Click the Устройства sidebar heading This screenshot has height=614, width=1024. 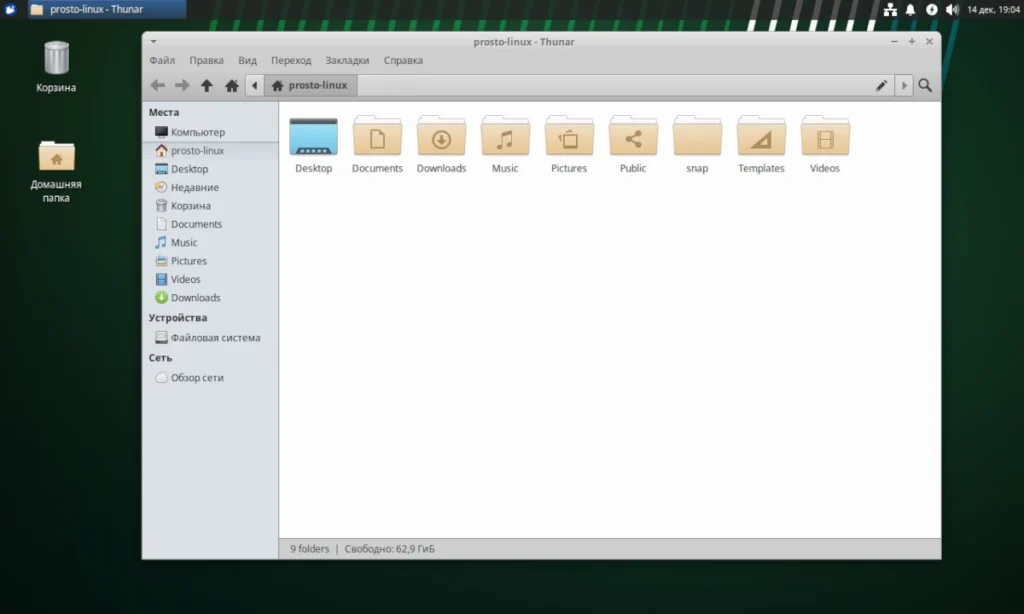point(178,317)
